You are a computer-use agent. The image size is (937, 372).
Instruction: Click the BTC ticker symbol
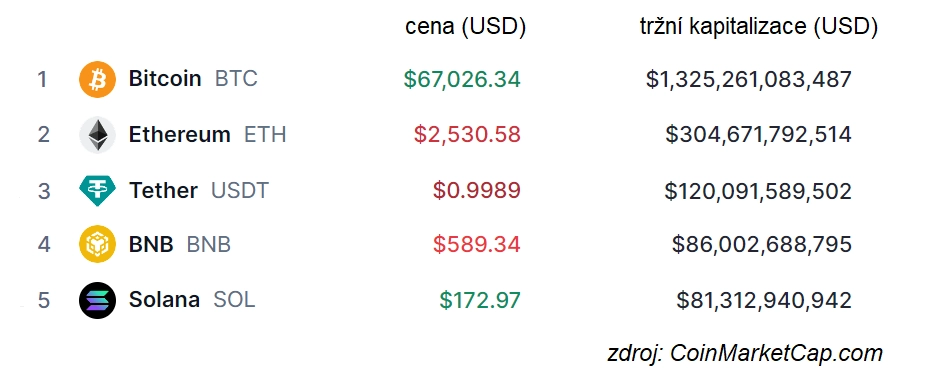236,78
